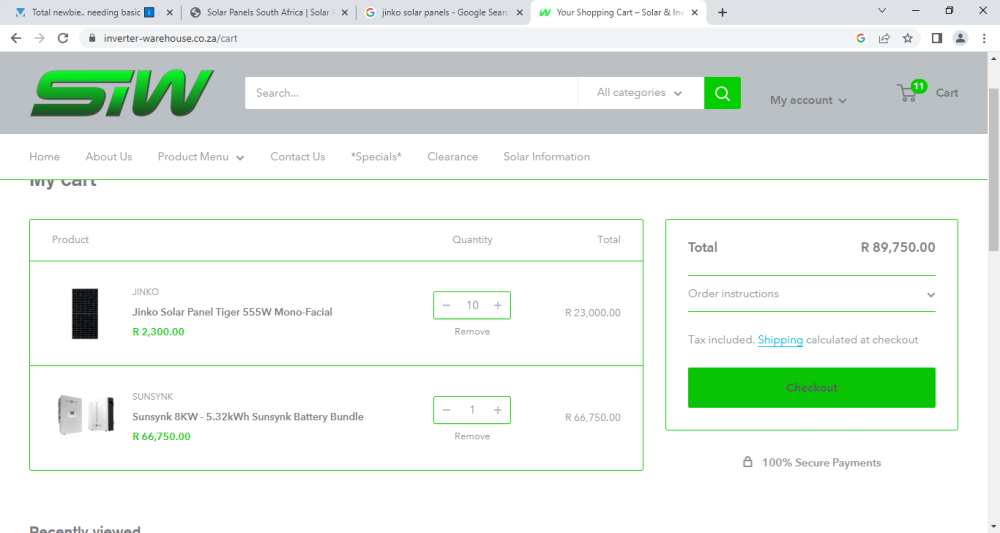The height and width of the screenshot is (533, 1000).
Task: Reload the page with refresh icon
Action: coord(62,38)
